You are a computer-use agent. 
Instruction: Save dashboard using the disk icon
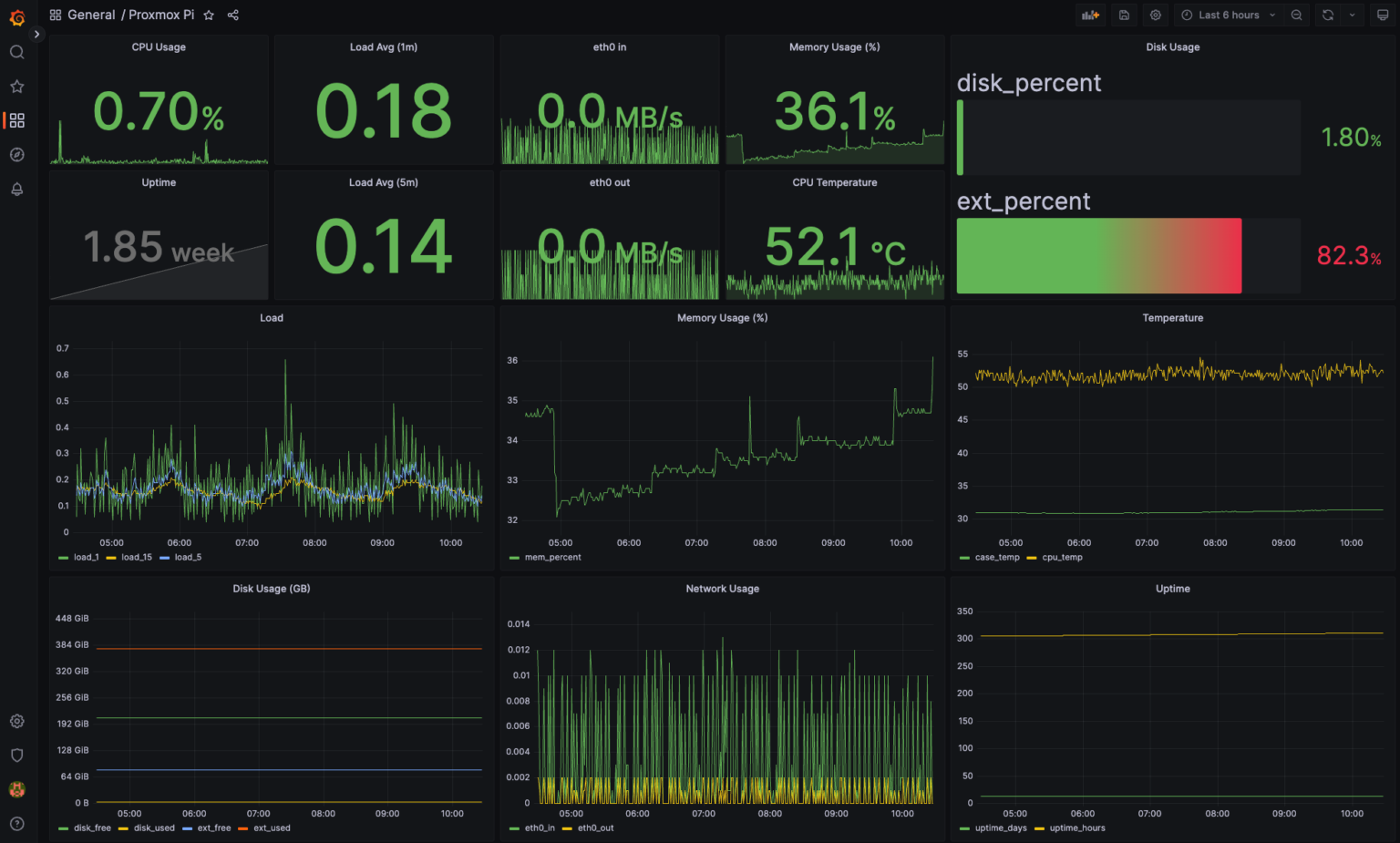pos(1124,15)
